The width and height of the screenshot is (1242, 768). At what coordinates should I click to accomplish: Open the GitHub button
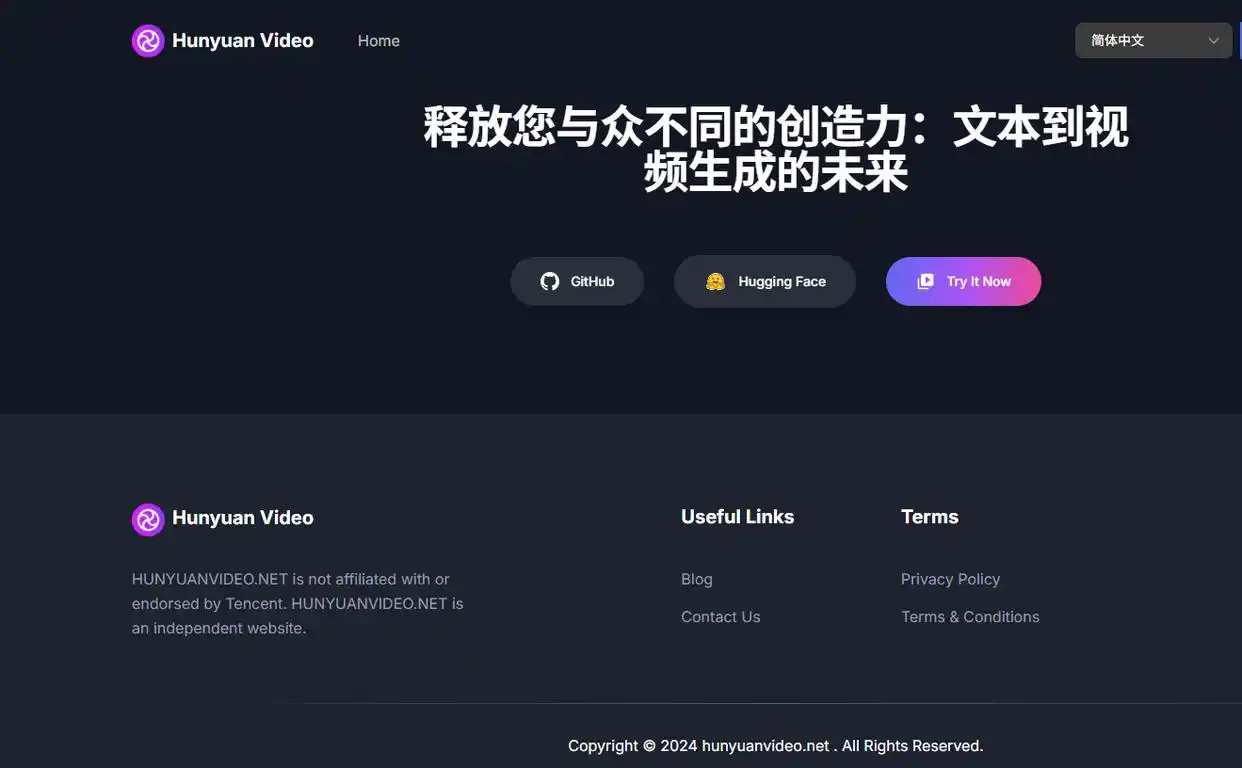(577, 282)
